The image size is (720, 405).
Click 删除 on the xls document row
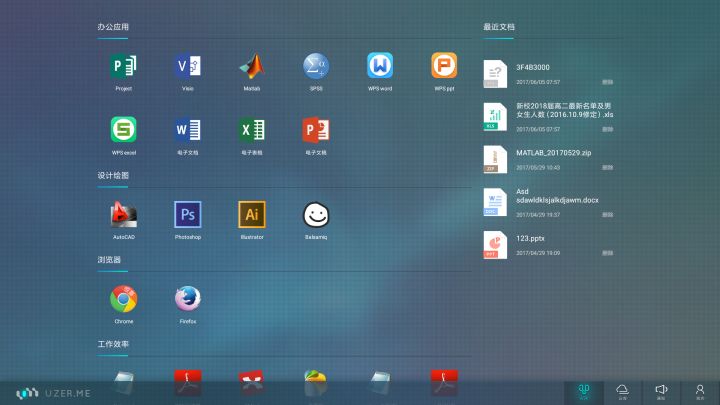608,129
